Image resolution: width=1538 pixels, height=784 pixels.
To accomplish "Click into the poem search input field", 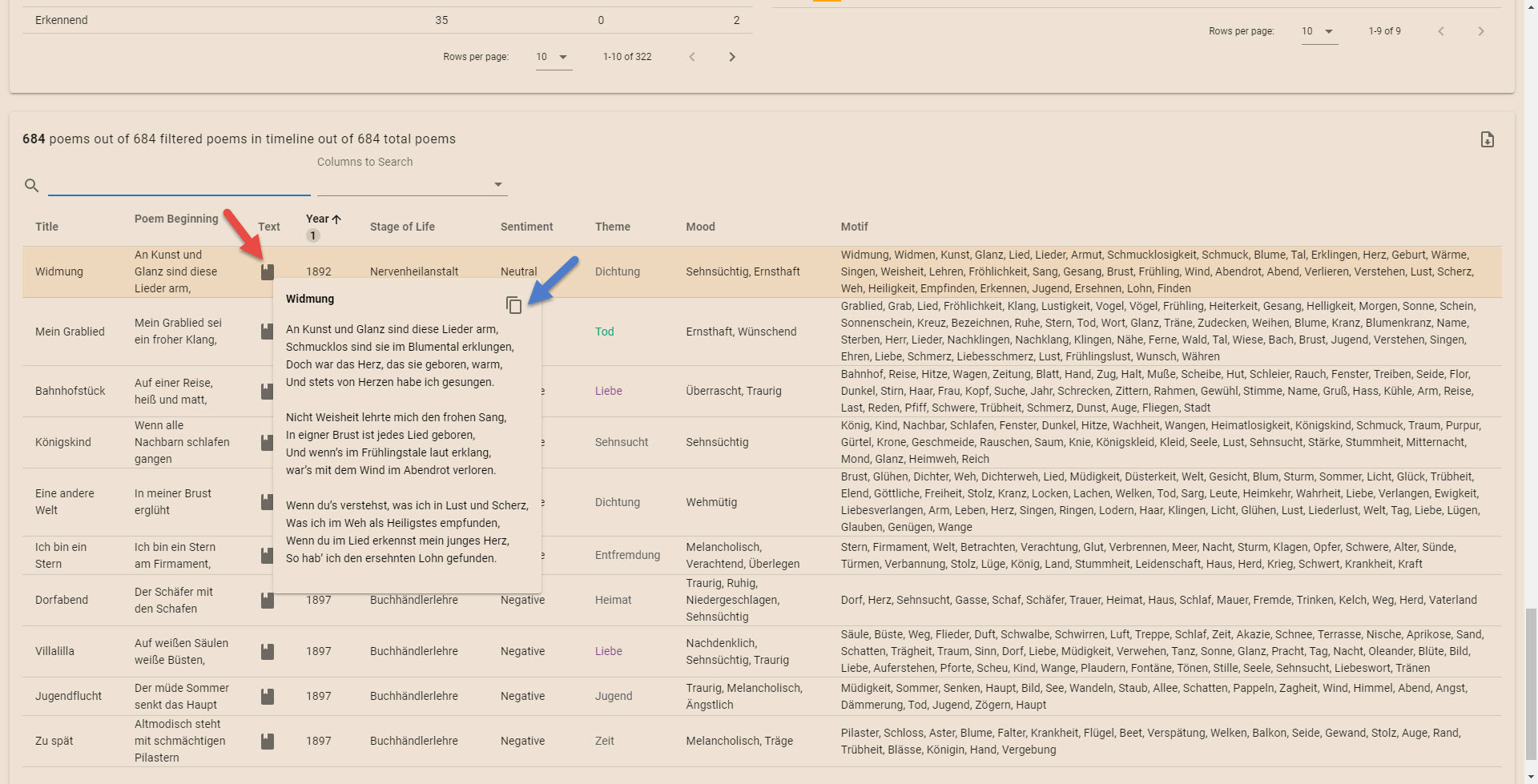I will tap(179, 185).
